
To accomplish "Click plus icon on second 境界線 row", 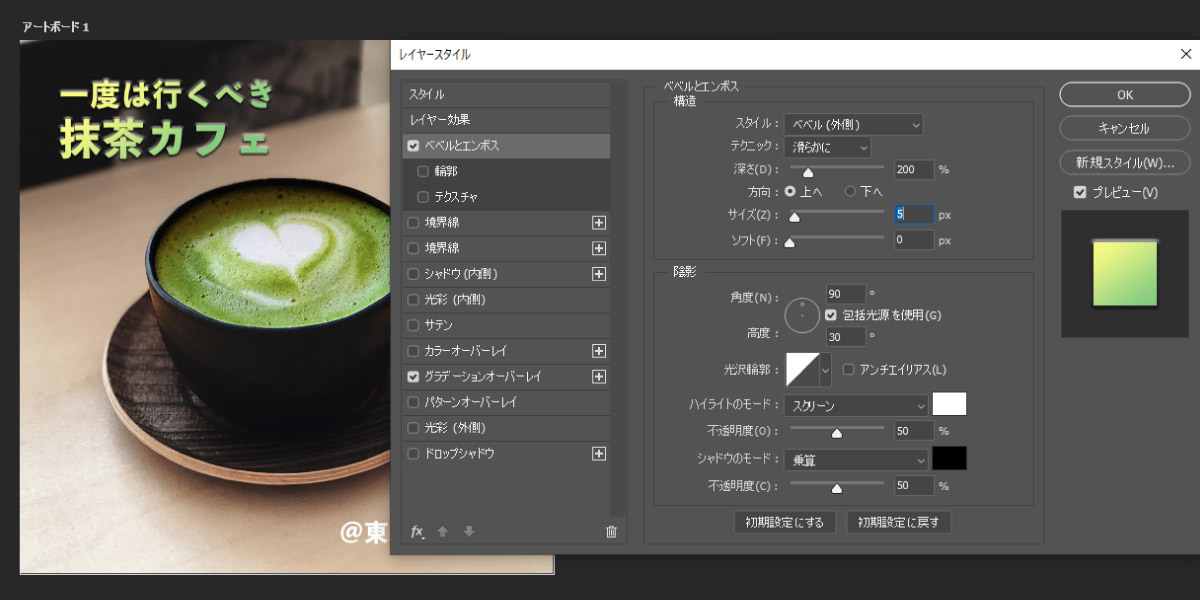I will pyautogui.click(x=599, y=248).
